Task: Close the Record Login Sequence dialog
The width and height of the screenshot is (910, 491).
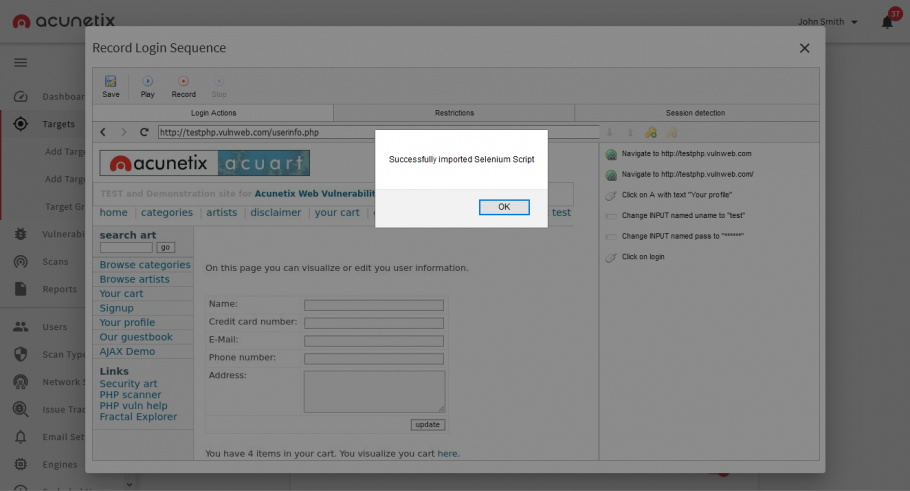Action: coord(804,48)
